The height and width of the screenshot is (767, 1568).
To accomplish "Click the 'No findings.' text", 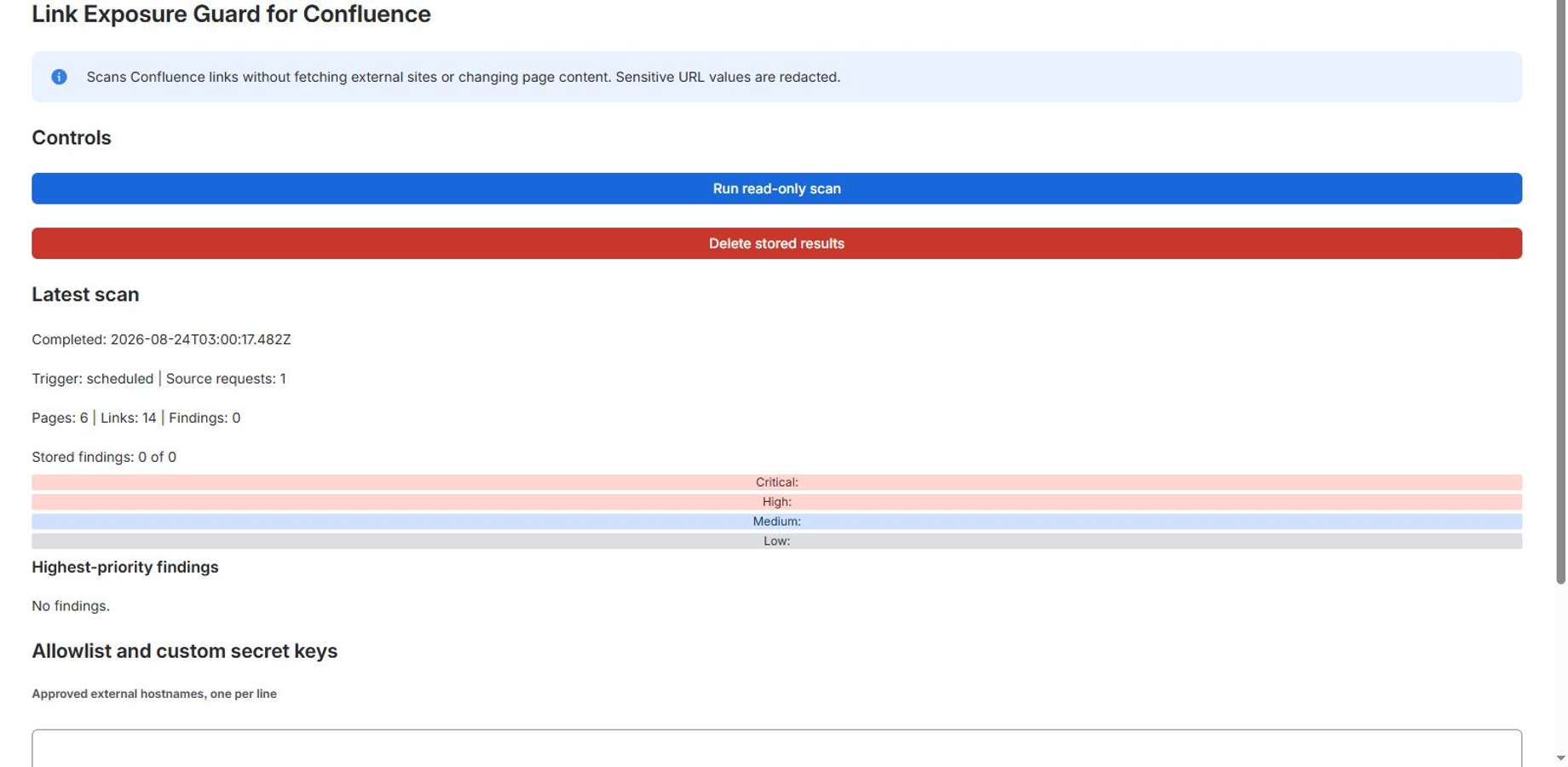I will point(71,606).
